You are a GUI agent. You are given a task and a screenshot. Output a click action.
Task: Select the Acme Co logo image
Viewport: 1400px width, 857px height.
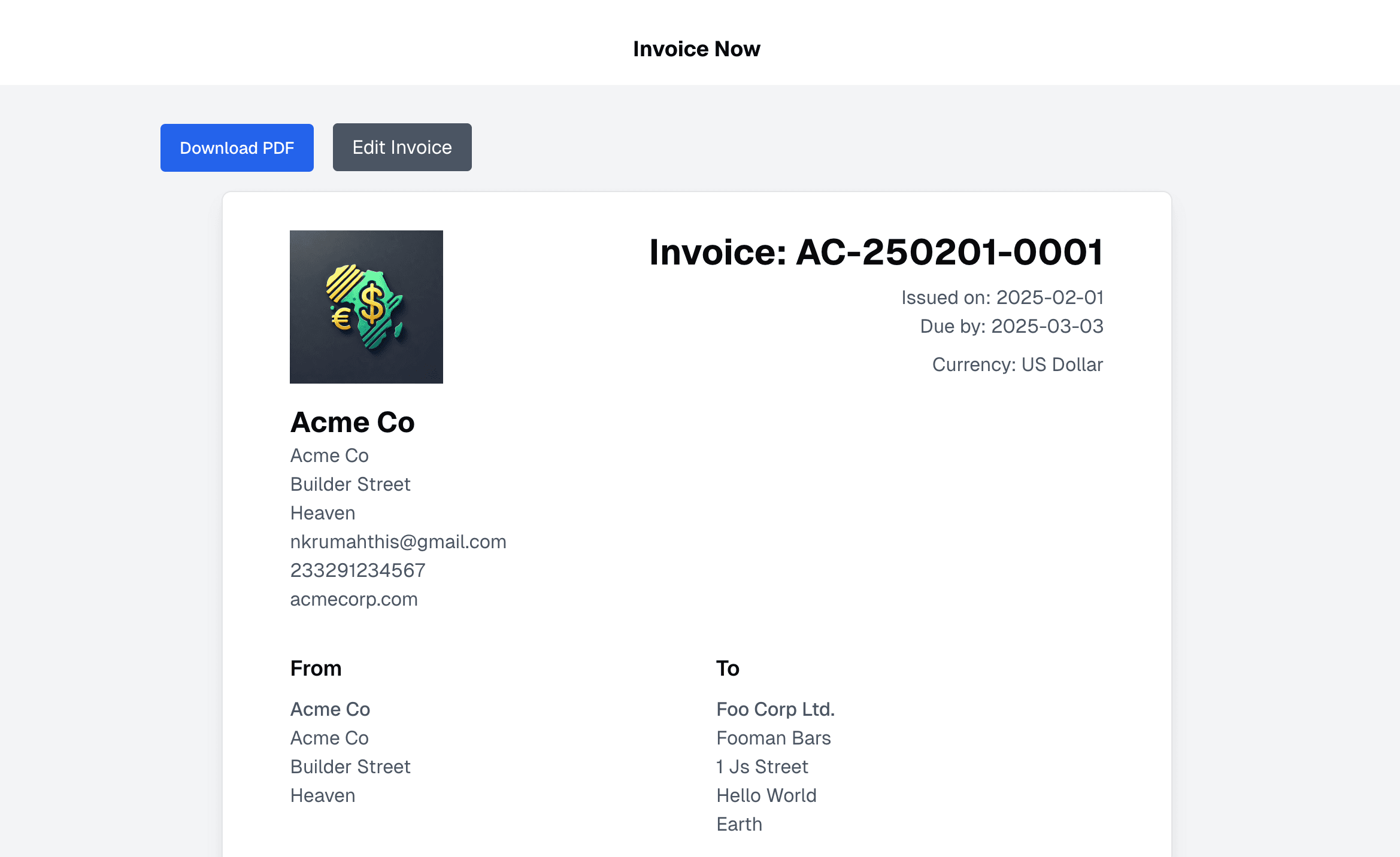366,307
